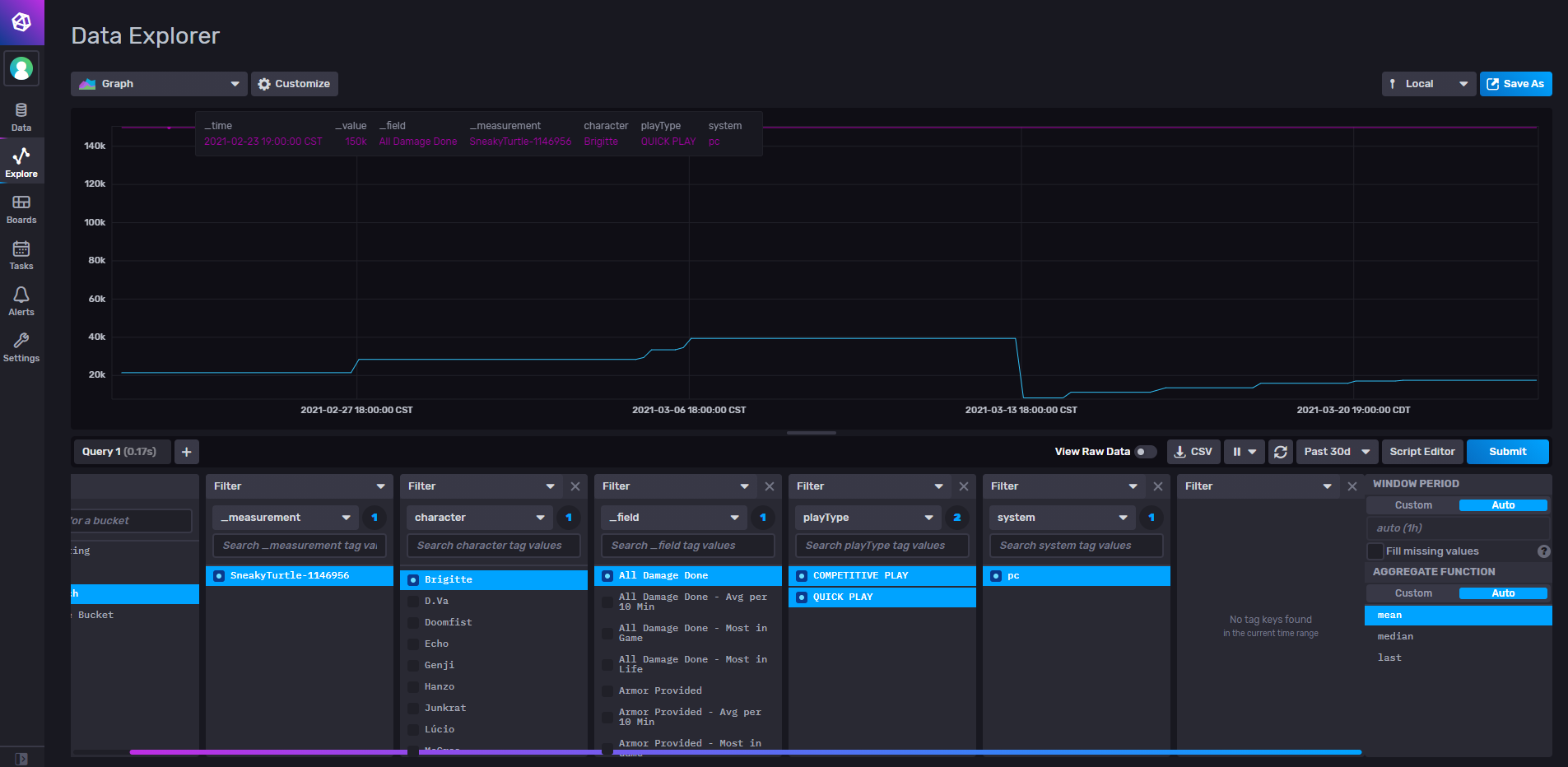Open Settings wrench in sidebar
The image size is (1568, 767).
21,347
